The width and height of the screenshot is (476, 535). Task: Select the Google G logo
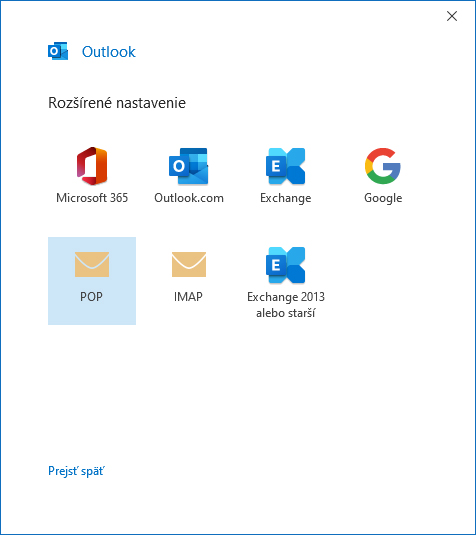[383, 166]
